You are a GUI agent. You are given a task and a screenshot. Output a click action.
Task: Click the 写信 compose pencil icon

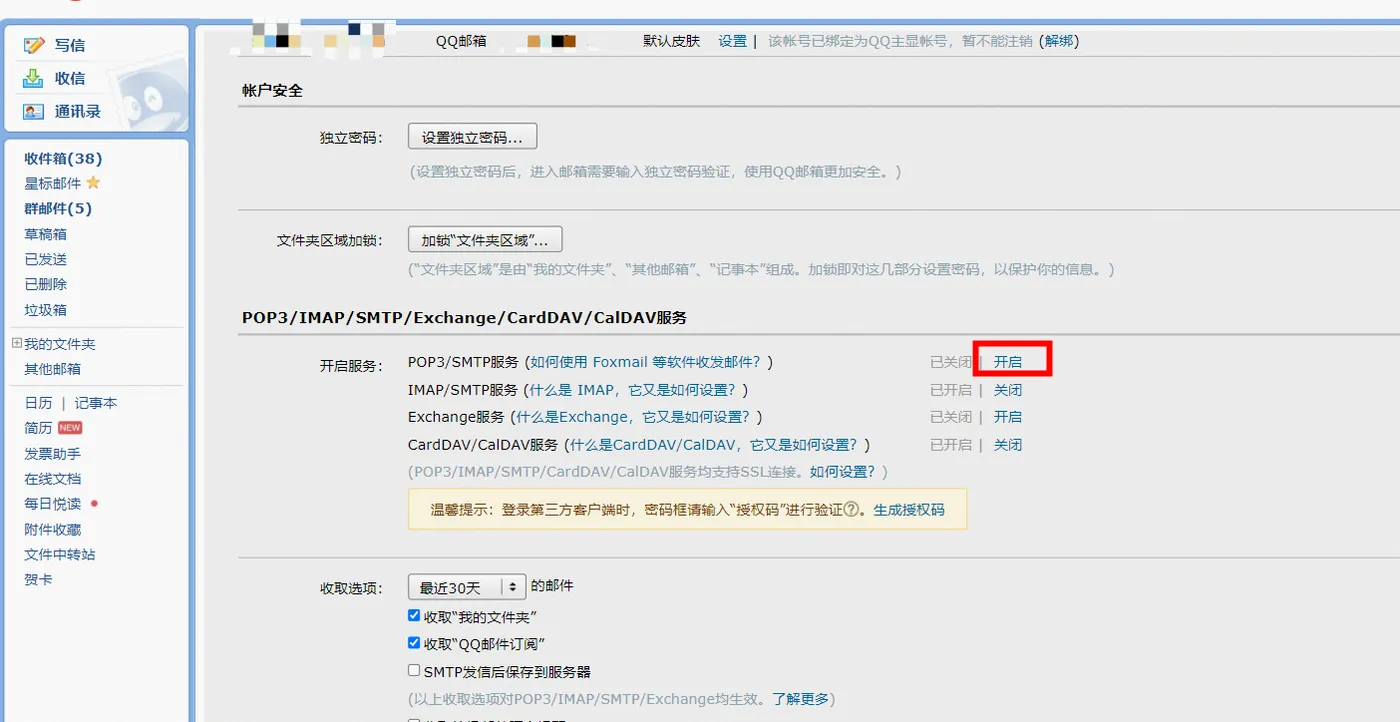tap(34, 45)
